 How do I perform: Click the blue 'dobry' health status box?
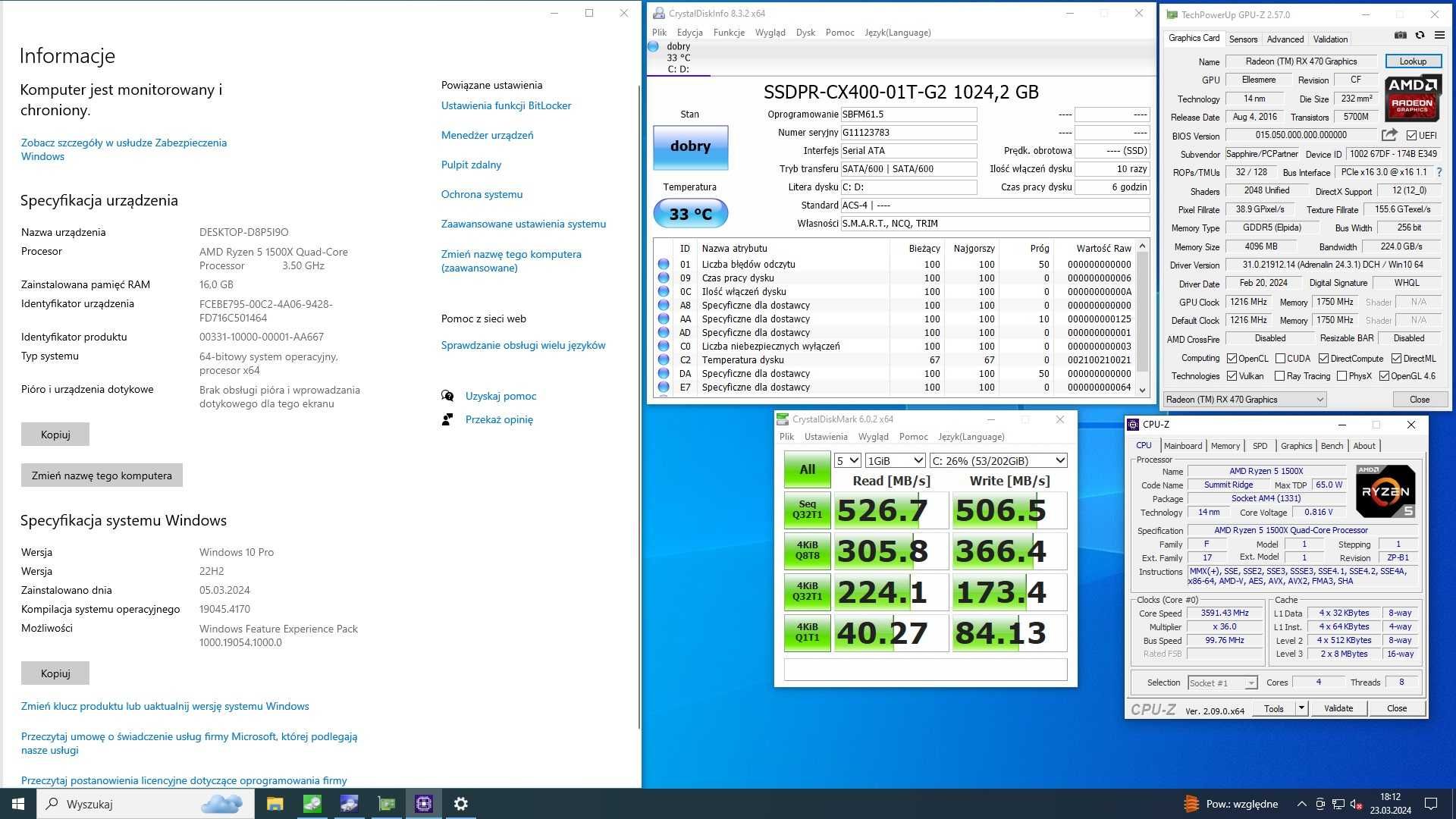tap(690, 146)
